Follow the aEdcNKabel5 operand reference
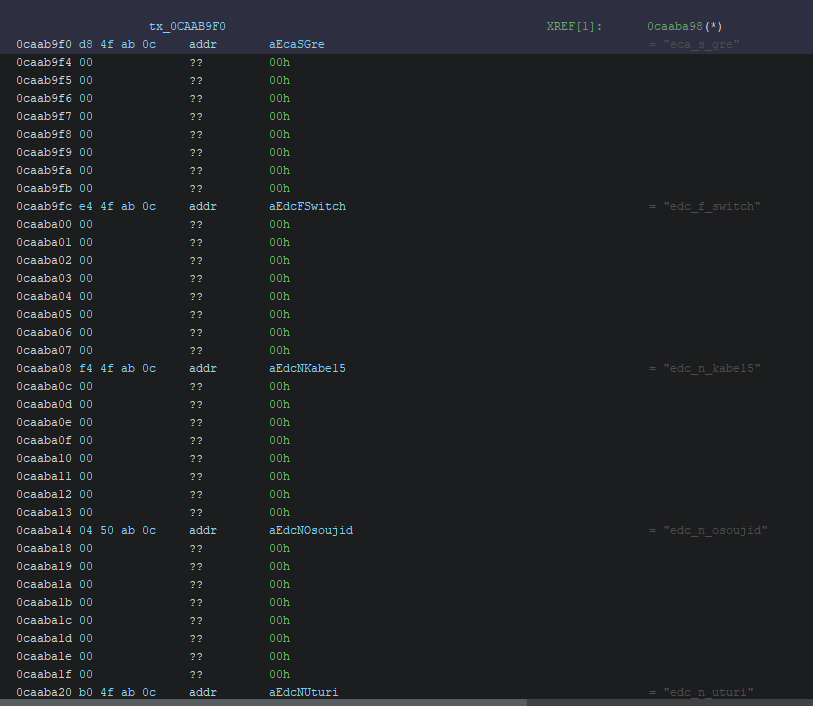This screenshot has width=813, height=706. pos(307,368)
